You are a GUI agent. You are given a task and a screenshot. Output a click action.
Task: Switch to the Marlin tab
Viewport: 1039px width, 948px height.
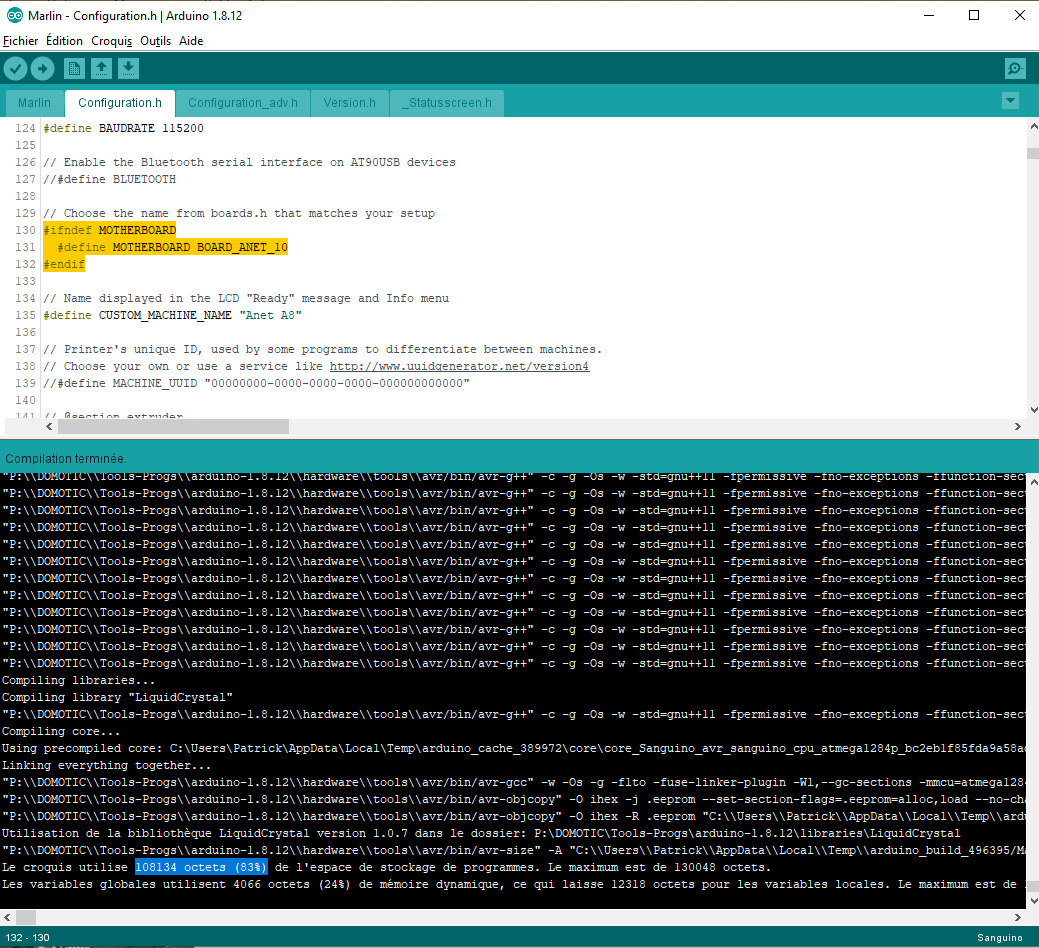34,103
